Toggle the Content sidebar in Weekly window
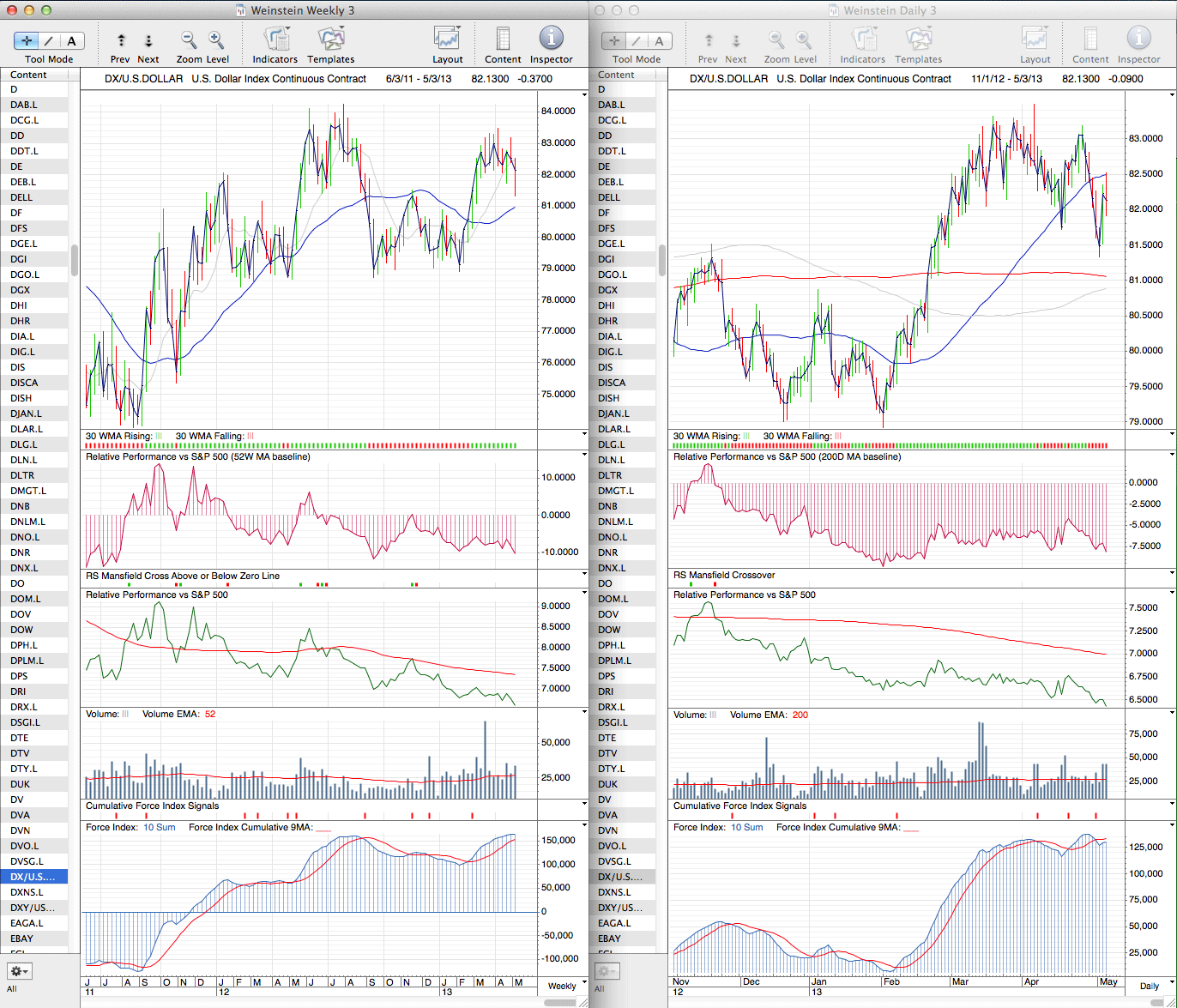This screenshot has height=1008, width=1177. [503, 39]
